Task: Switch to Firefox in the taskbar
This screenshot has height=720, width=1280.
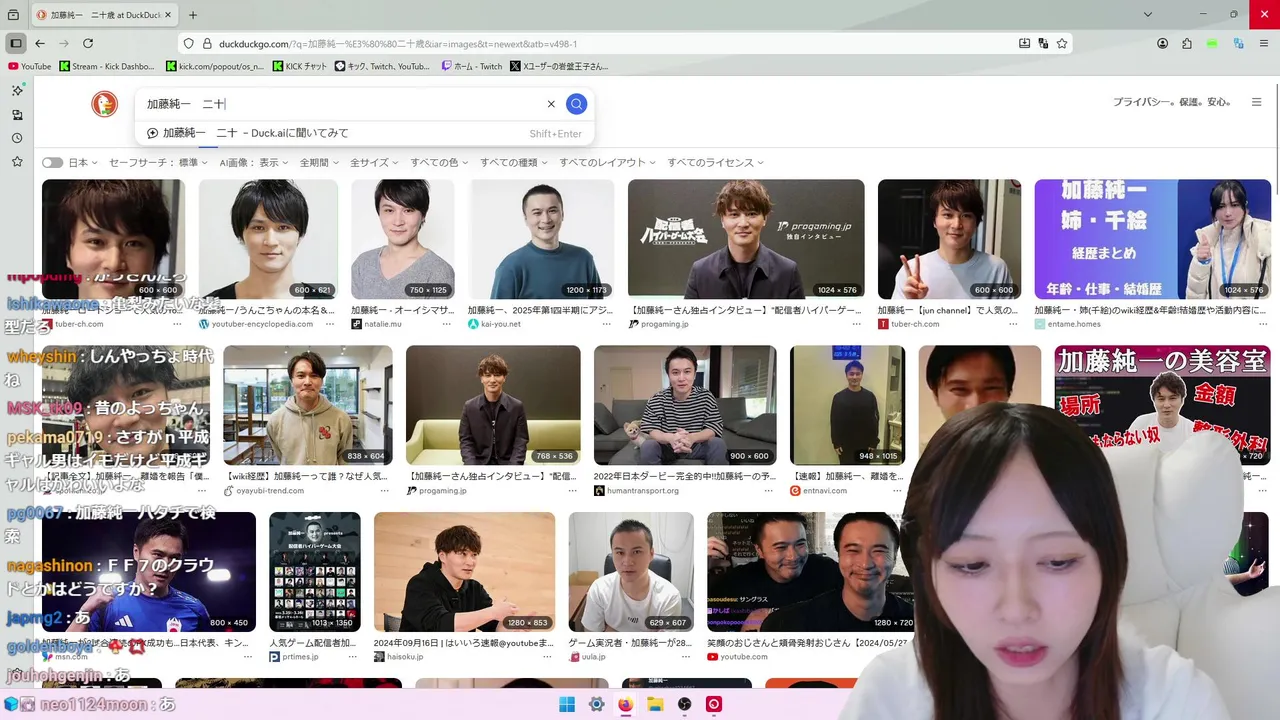Action: 626,704
